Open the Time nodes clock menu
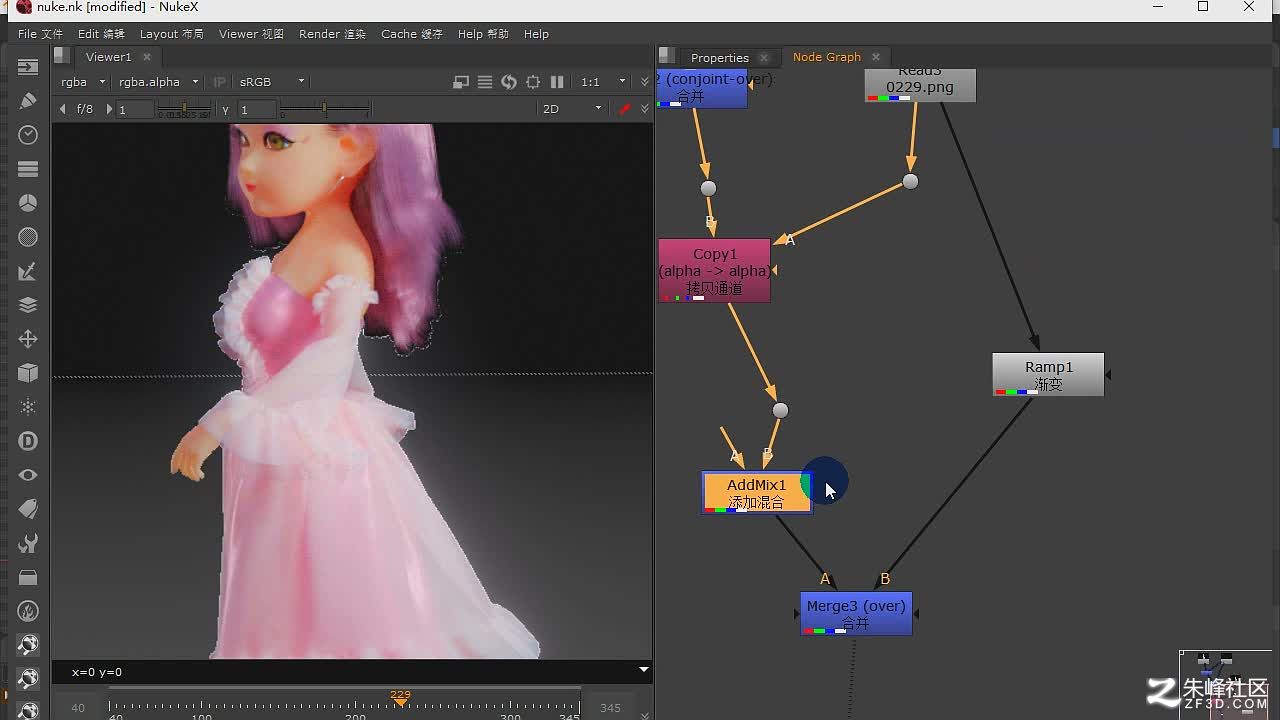Image resolution: width=1280 pixels, height=720 pixels. pos(28,135)
